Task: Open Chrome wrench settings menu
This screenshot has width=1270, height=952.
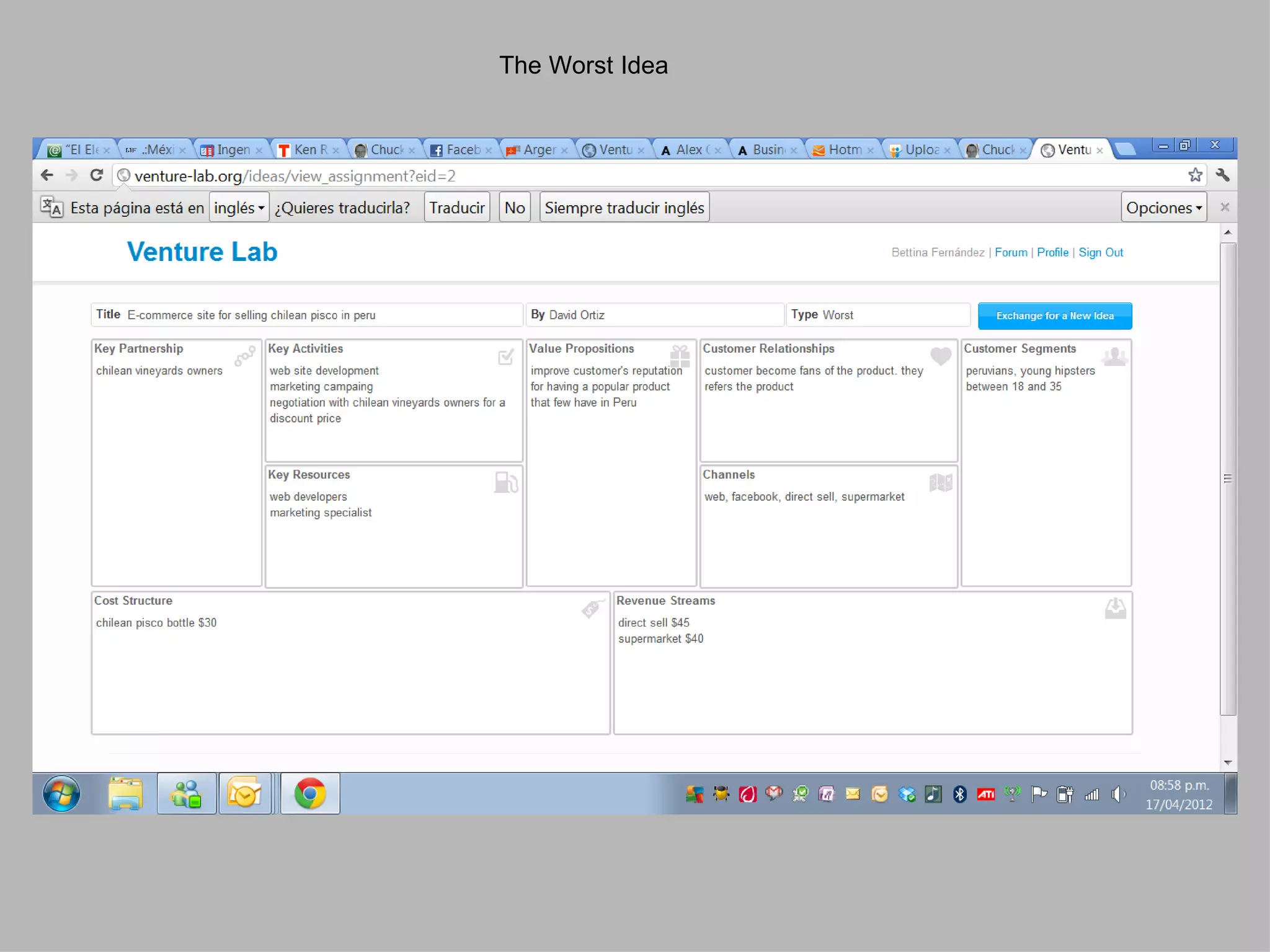Action: pyautogui.click(x=1223, y=175)
